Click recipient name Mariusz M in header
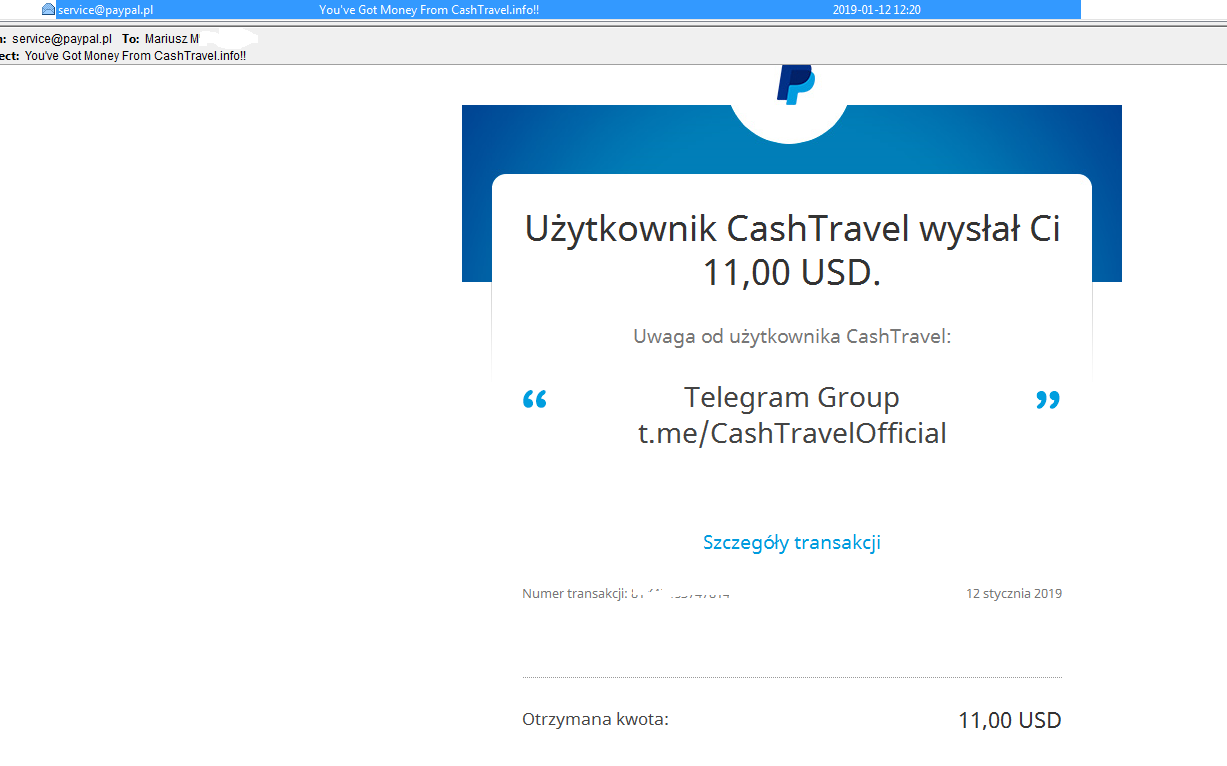Viewport: 1227px width, 766px height. (172, 38)
